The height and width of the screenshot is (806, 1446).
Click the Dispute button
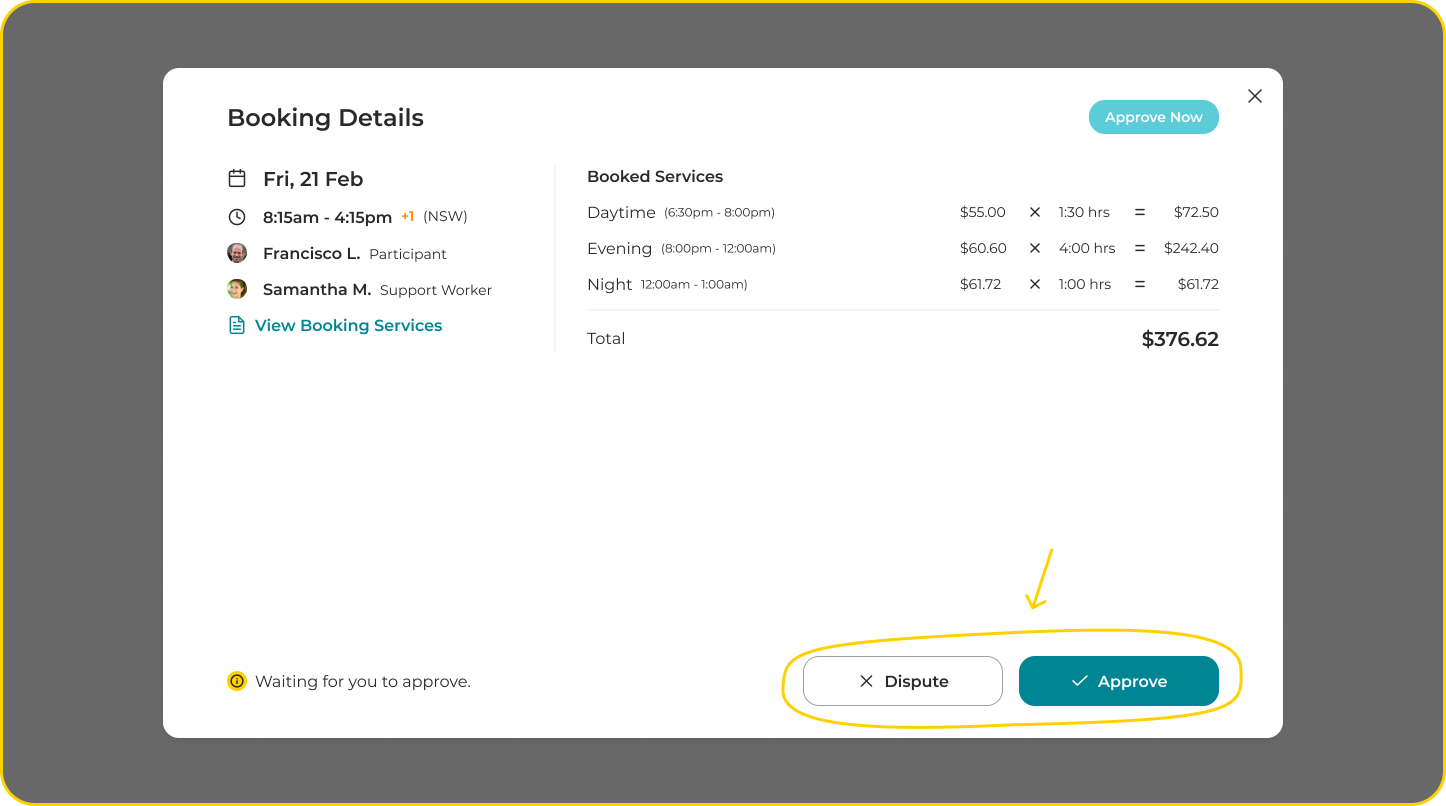(902, 681)
